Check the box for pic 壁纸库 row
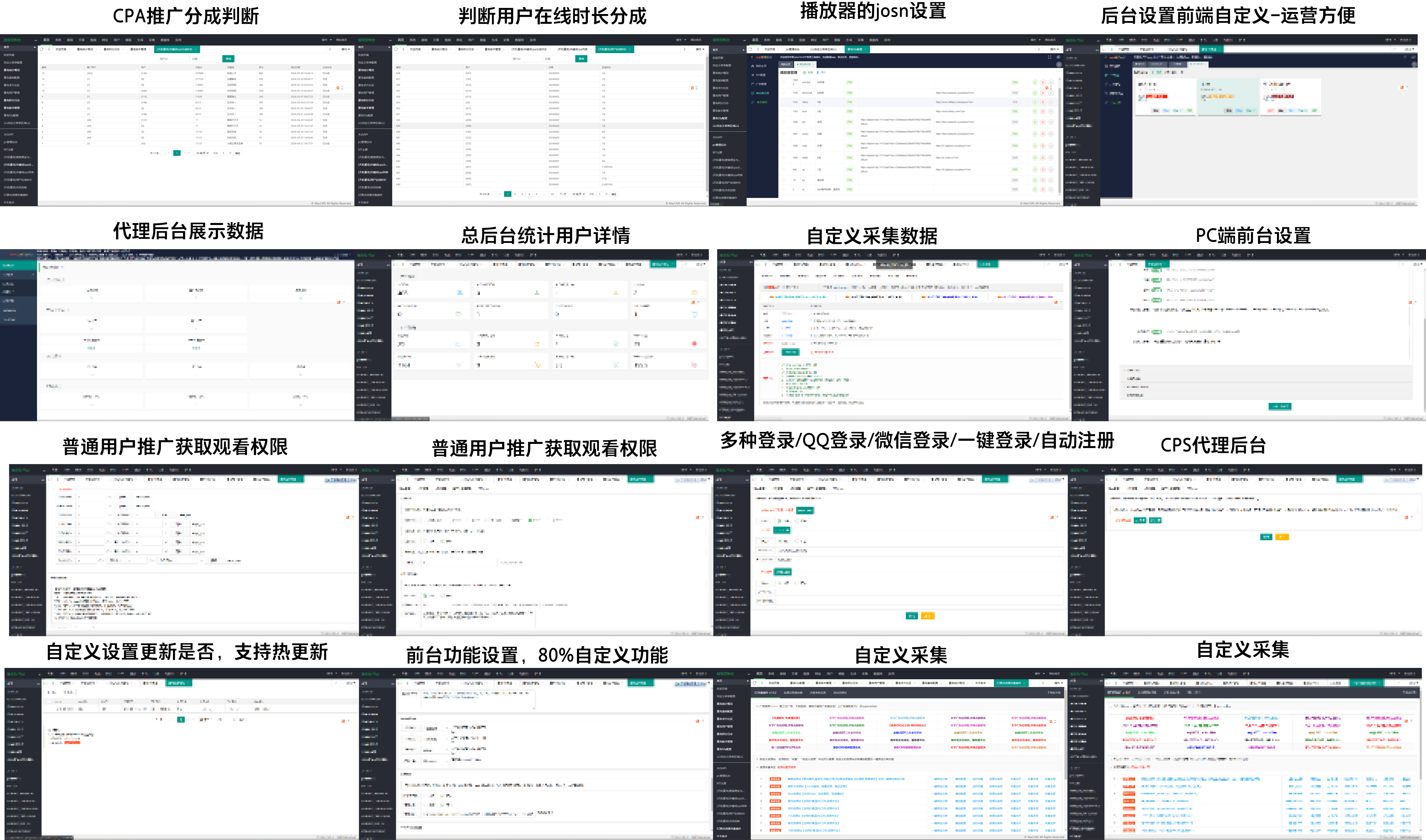1426x840 pixels. coord(783,180)
